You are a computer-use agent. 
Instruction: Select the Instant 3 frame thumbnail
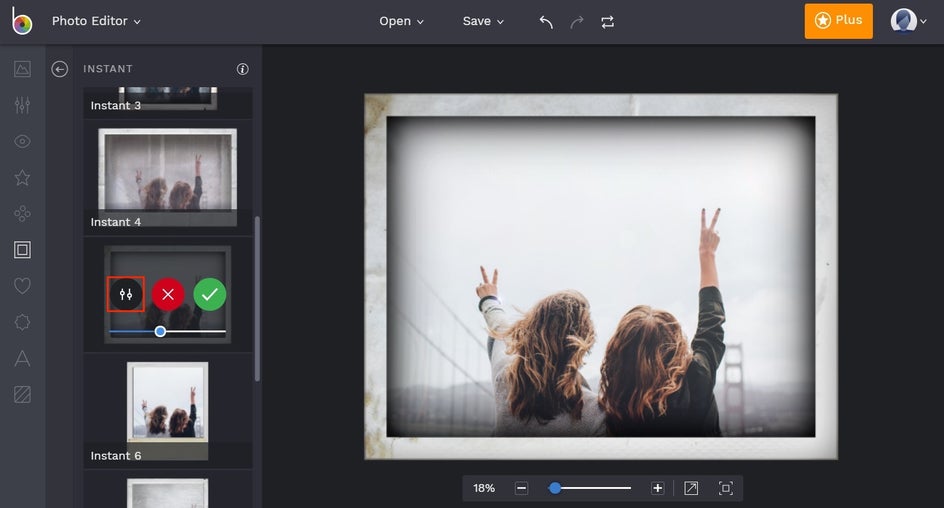tap(168, 102)
